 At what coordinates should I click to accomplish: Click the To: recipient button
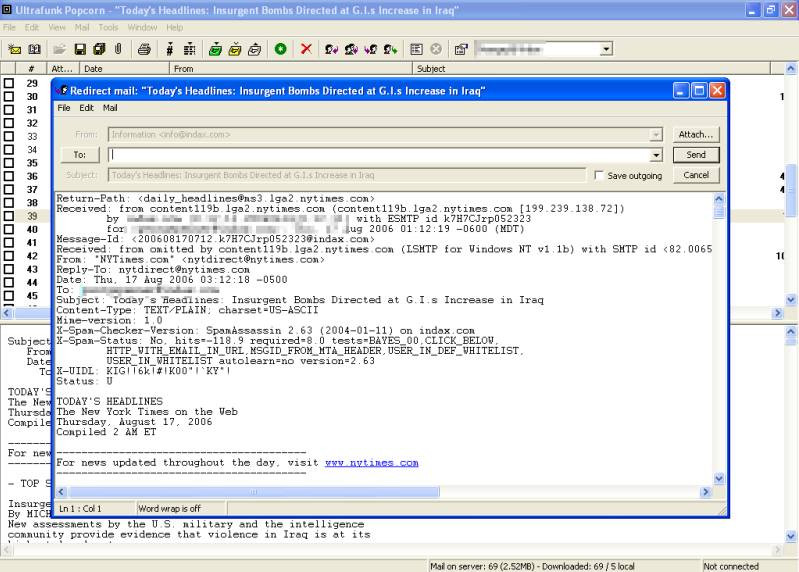point(79,155)
